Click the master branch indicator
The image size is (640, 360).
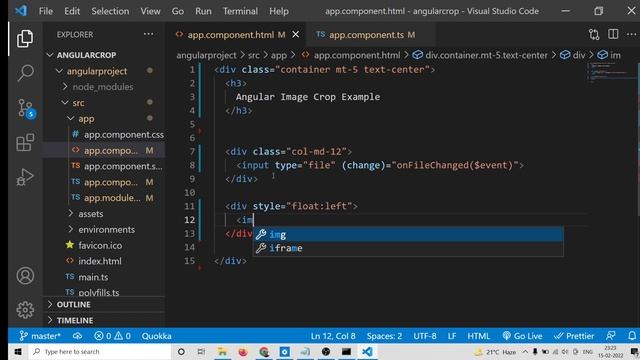(40, 336)
